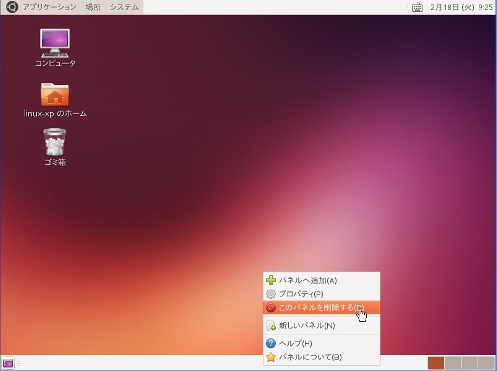The image size is (497, 371).
Task: Open the clock showing 2月18日 (火) 9:25
Action: point(461,7)
